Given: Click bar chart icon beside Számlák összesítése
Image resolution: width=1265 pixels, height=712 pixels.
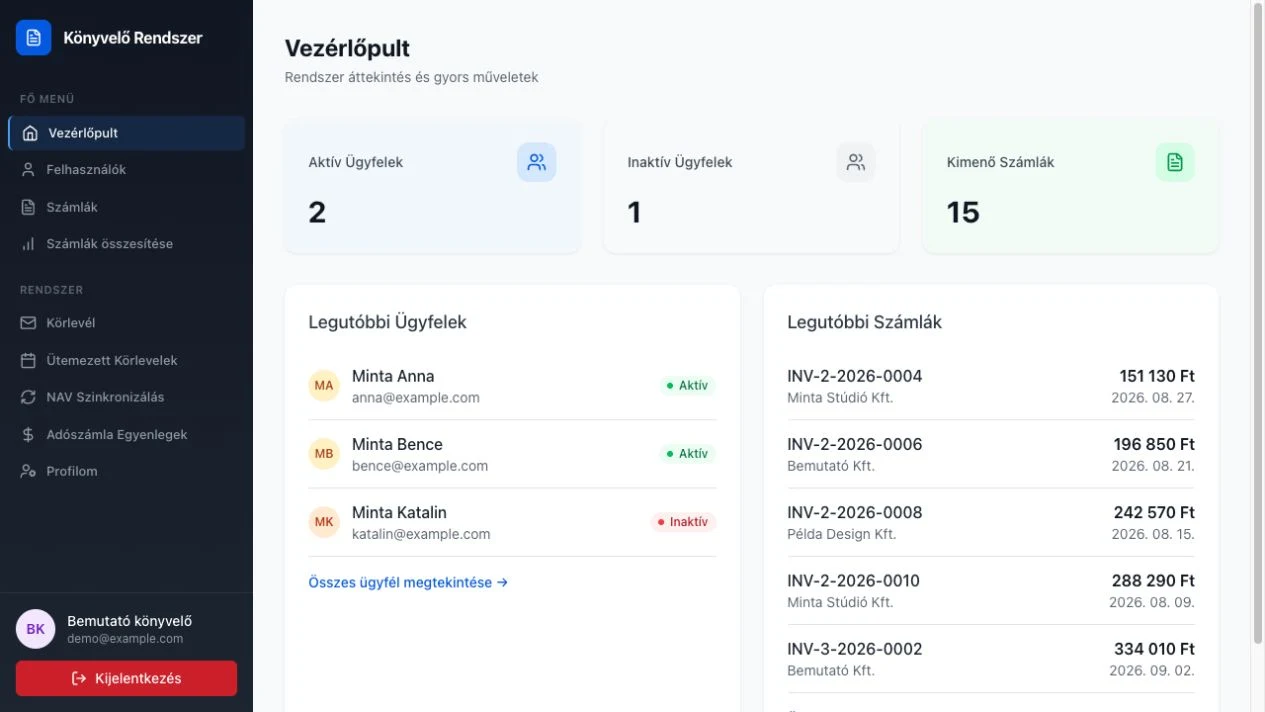Looking at the screenshot, I should tap(28, 244).
